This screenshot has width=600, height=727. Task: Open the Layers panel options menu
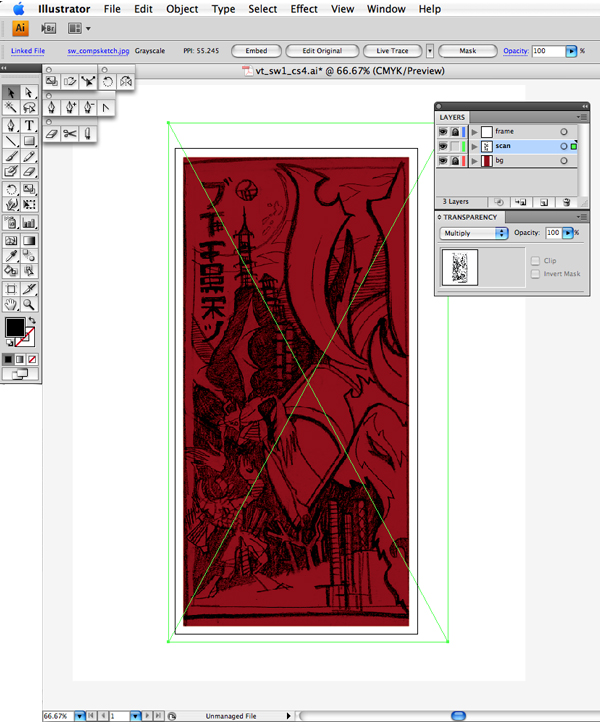point(582,117)
